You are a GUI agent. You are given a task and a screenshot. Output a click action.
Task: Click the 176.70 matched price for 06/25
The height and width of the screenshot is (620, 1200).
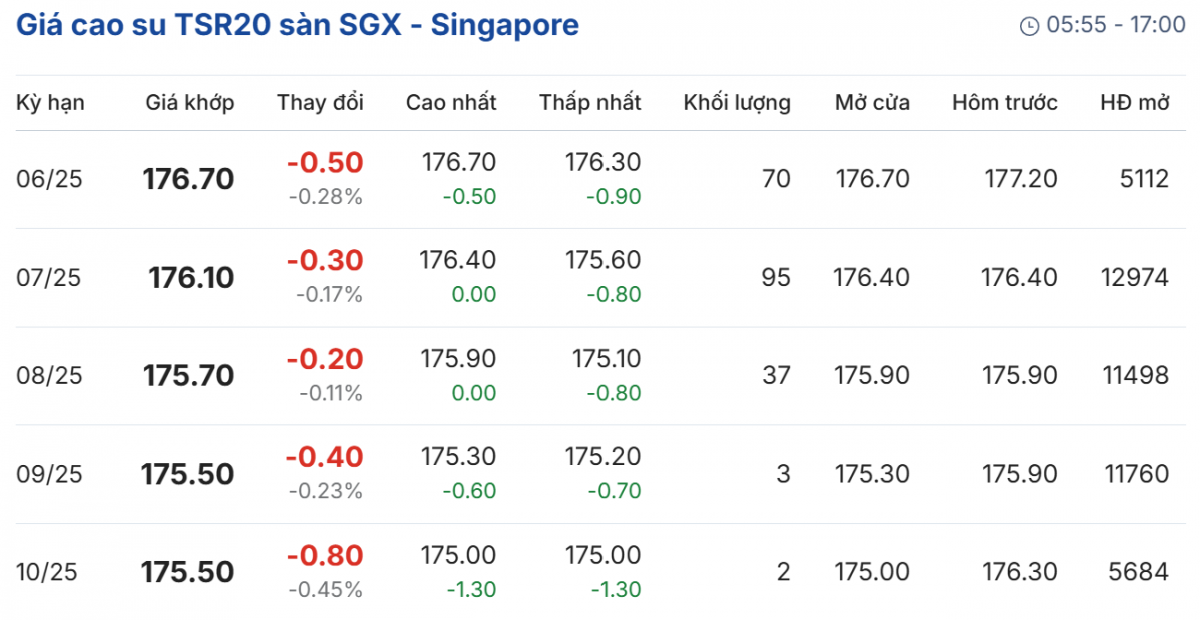tap(188, 179)
